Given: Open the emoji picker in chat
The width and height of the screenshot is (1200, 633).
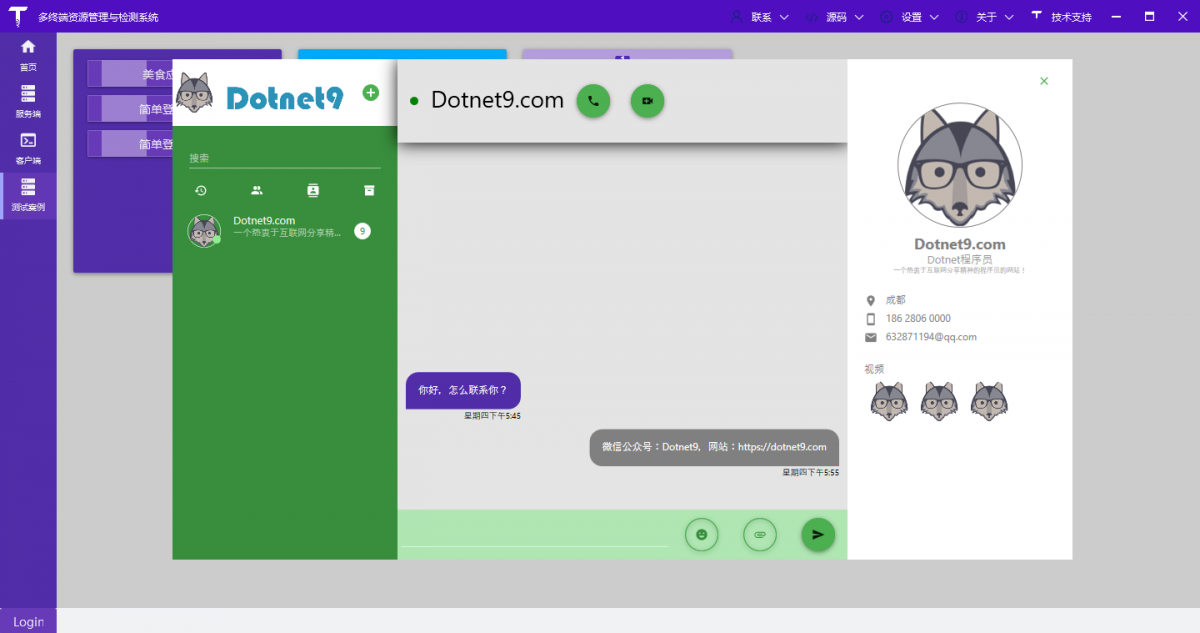Looking at the screenshot, I should (x=701, y=534).
